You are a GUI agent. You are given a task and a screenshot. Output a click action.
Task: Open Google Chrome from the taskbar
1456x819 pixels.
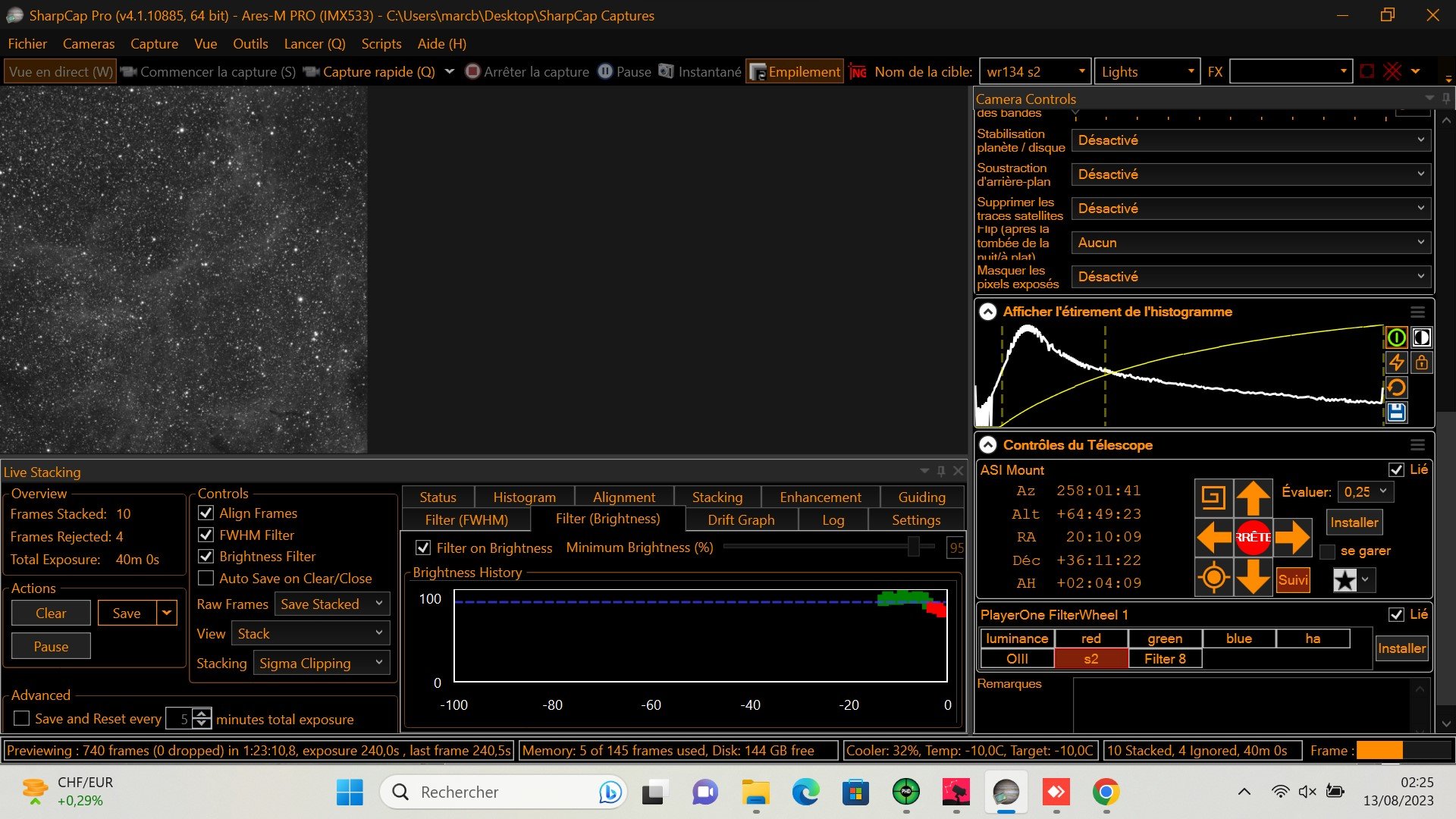[1106, 792]
